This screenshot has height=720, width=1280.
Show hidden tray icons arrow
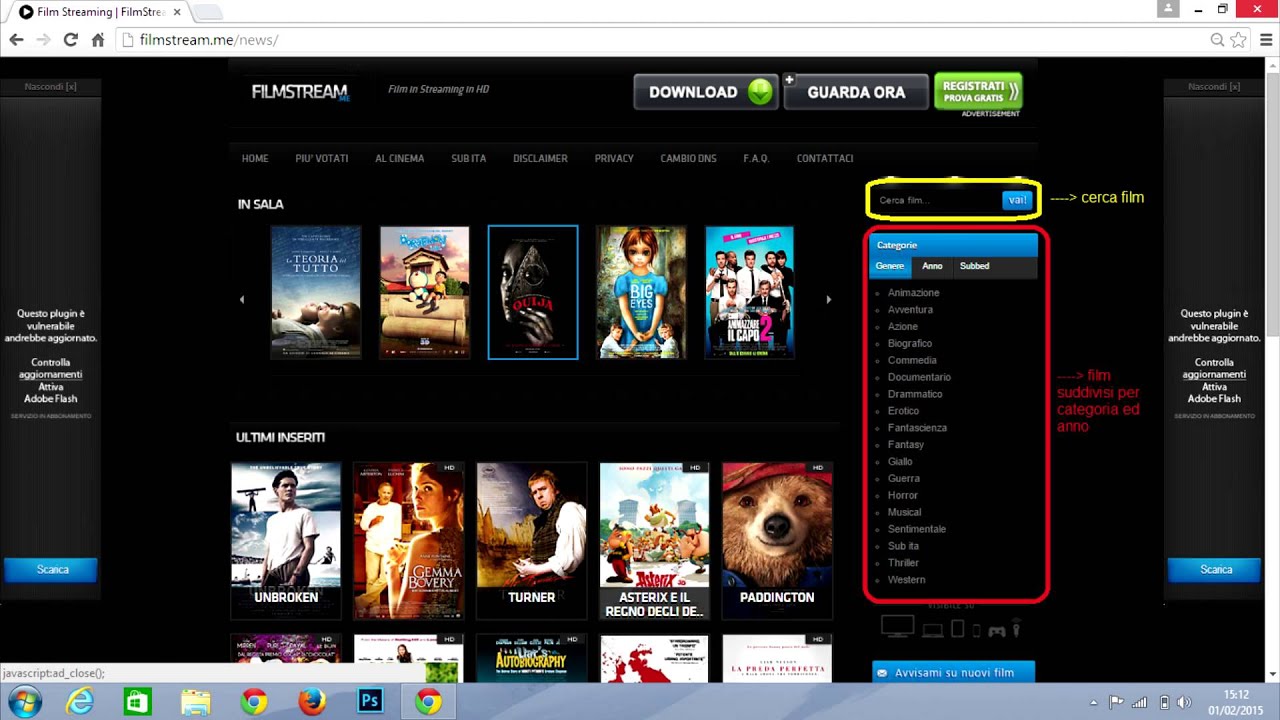coord(1093,702)
